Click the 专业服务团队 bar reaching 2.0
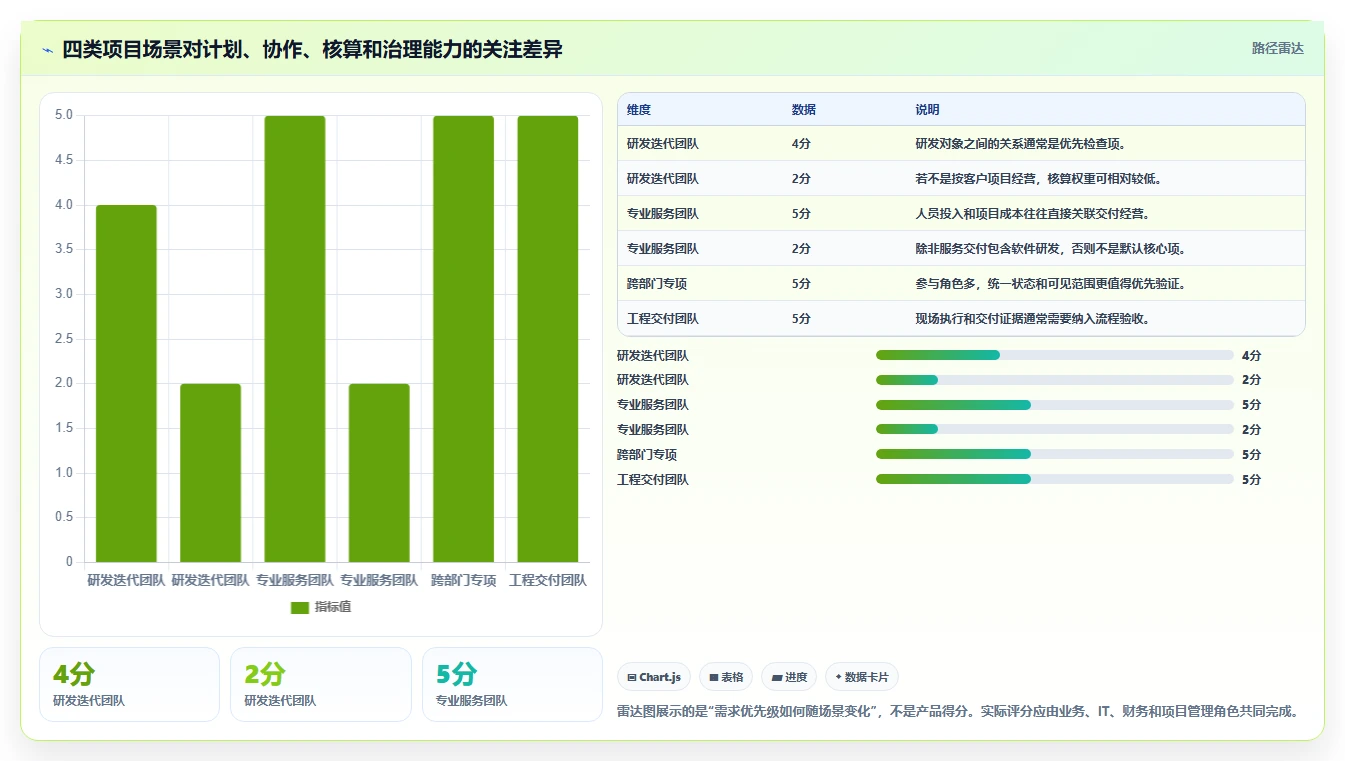Image resolution: width=1345 pixels, height=761 pixels. point(379,473)
